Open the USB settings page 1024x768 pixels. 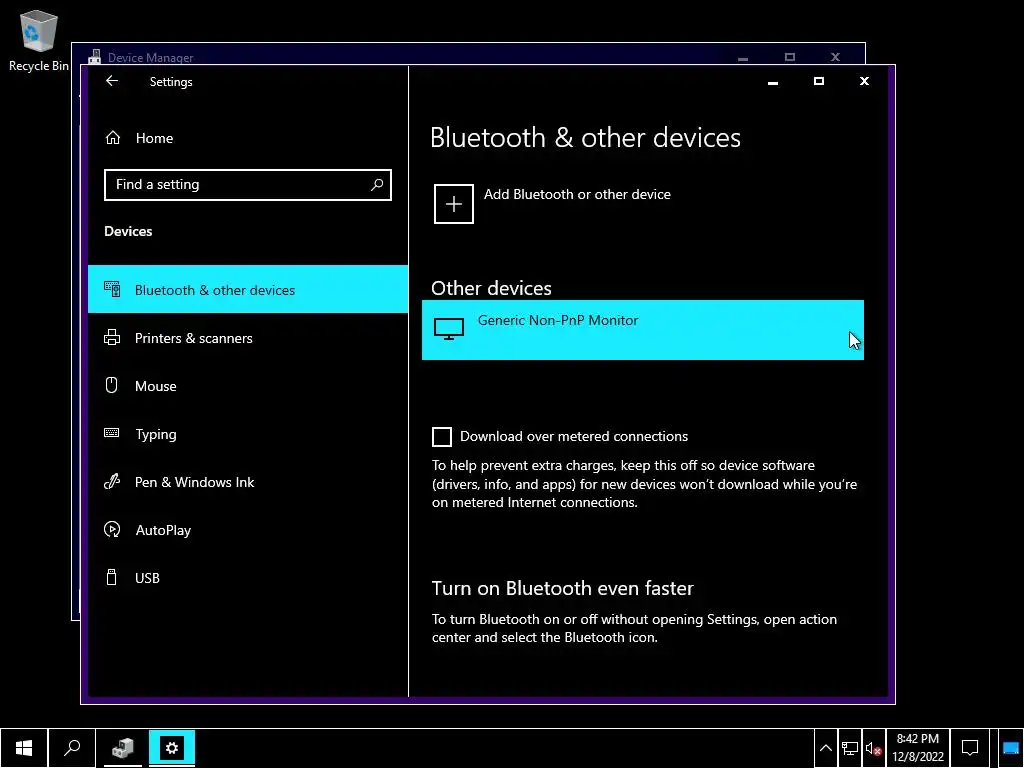click(248, 578)
